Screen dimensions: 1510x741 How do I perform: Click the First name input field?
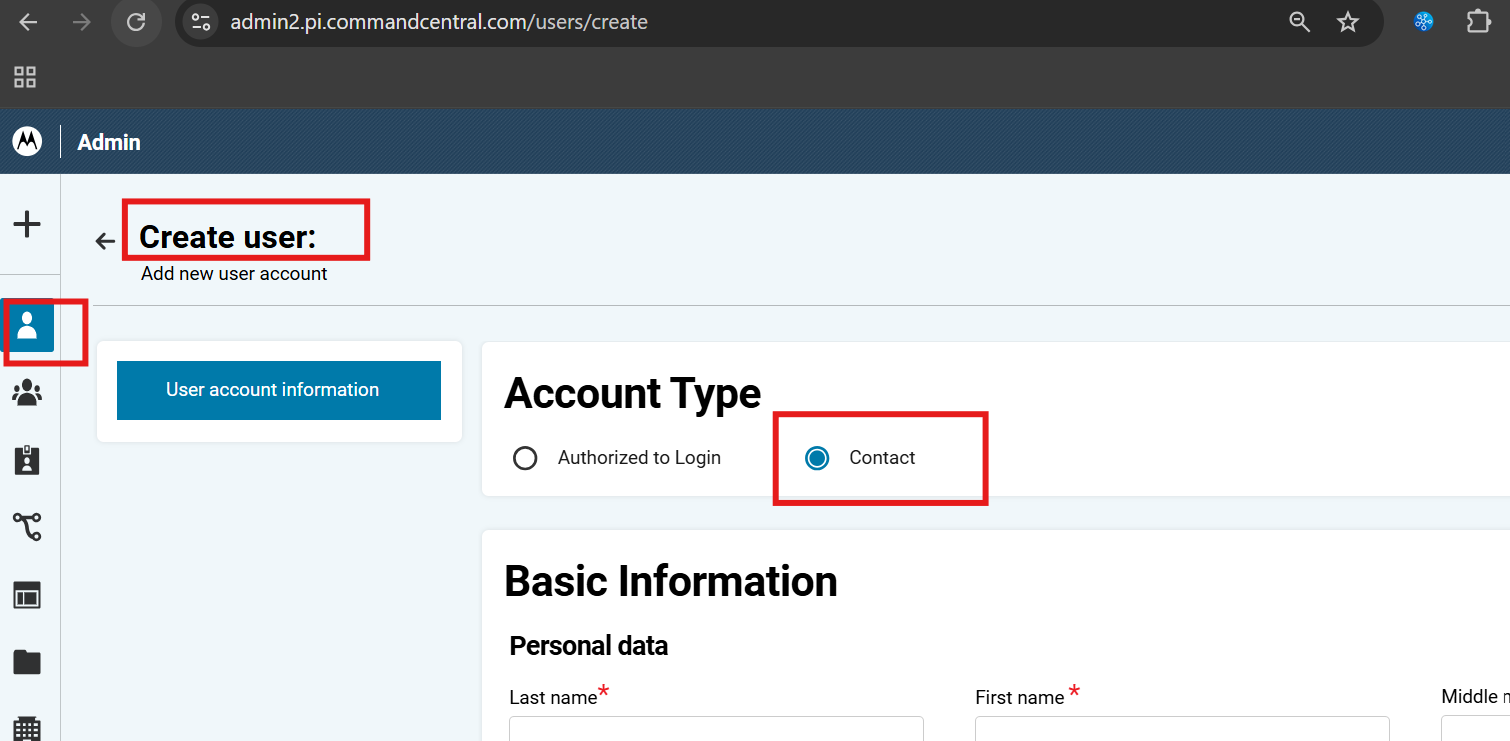point(1182,728)
